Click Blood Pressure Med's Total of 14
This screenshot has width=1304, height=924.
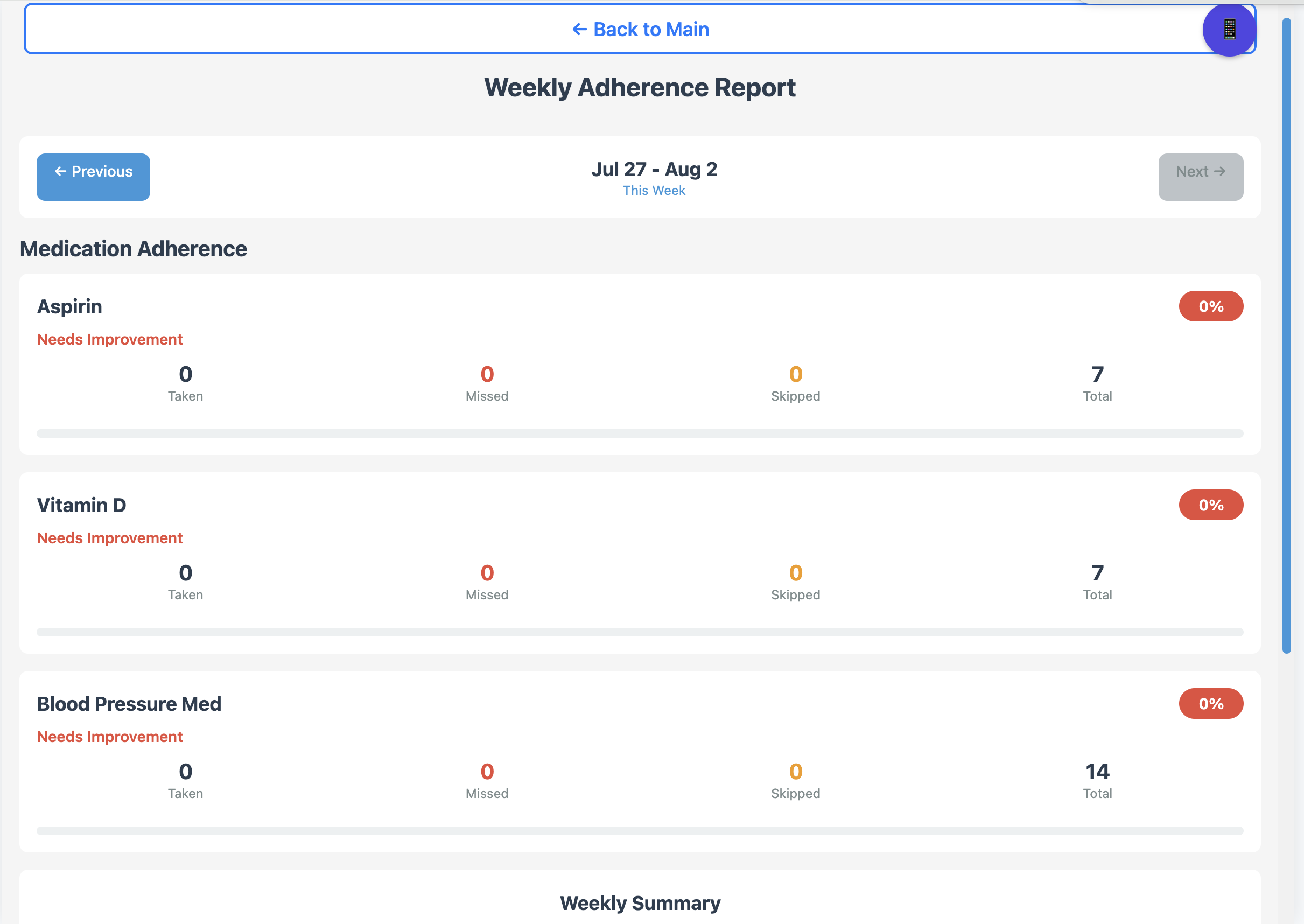click(x=1096, y=772)
